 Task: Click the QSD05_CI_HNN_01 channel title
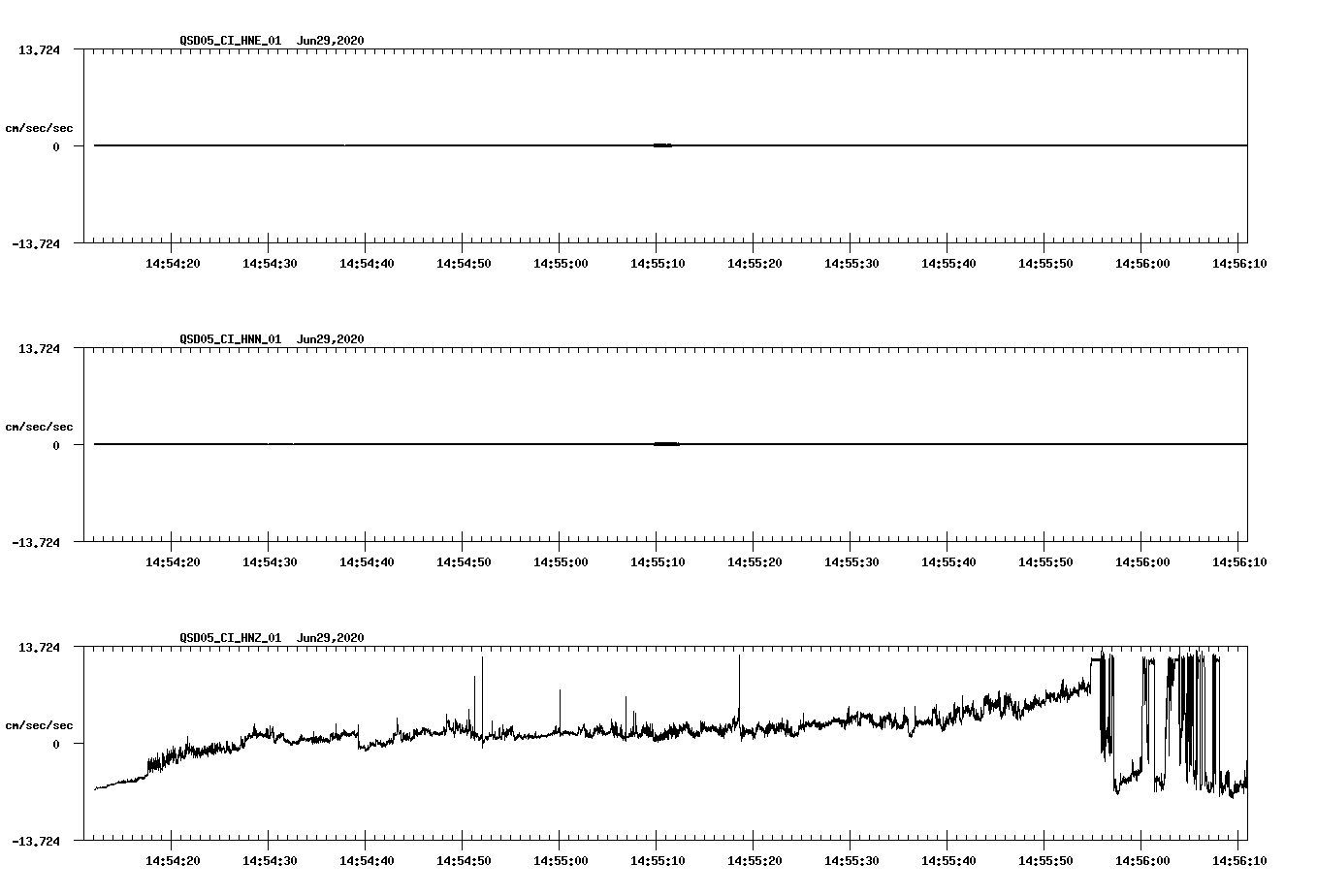pyautogui.click(x=231, y=339)
